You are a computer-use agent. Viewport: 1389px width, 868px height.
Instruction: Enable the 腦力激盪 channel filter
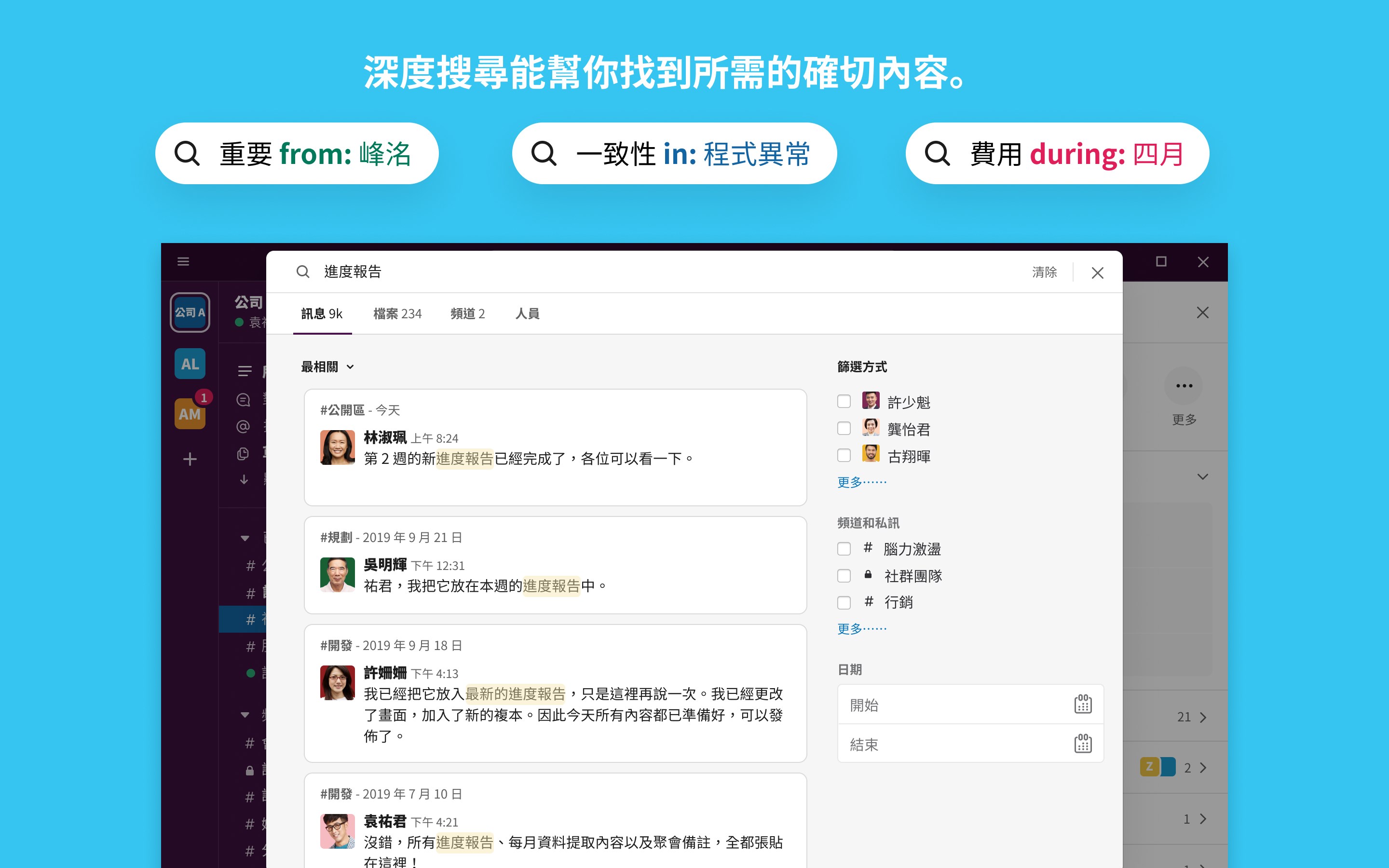click(x=844, y=549)
